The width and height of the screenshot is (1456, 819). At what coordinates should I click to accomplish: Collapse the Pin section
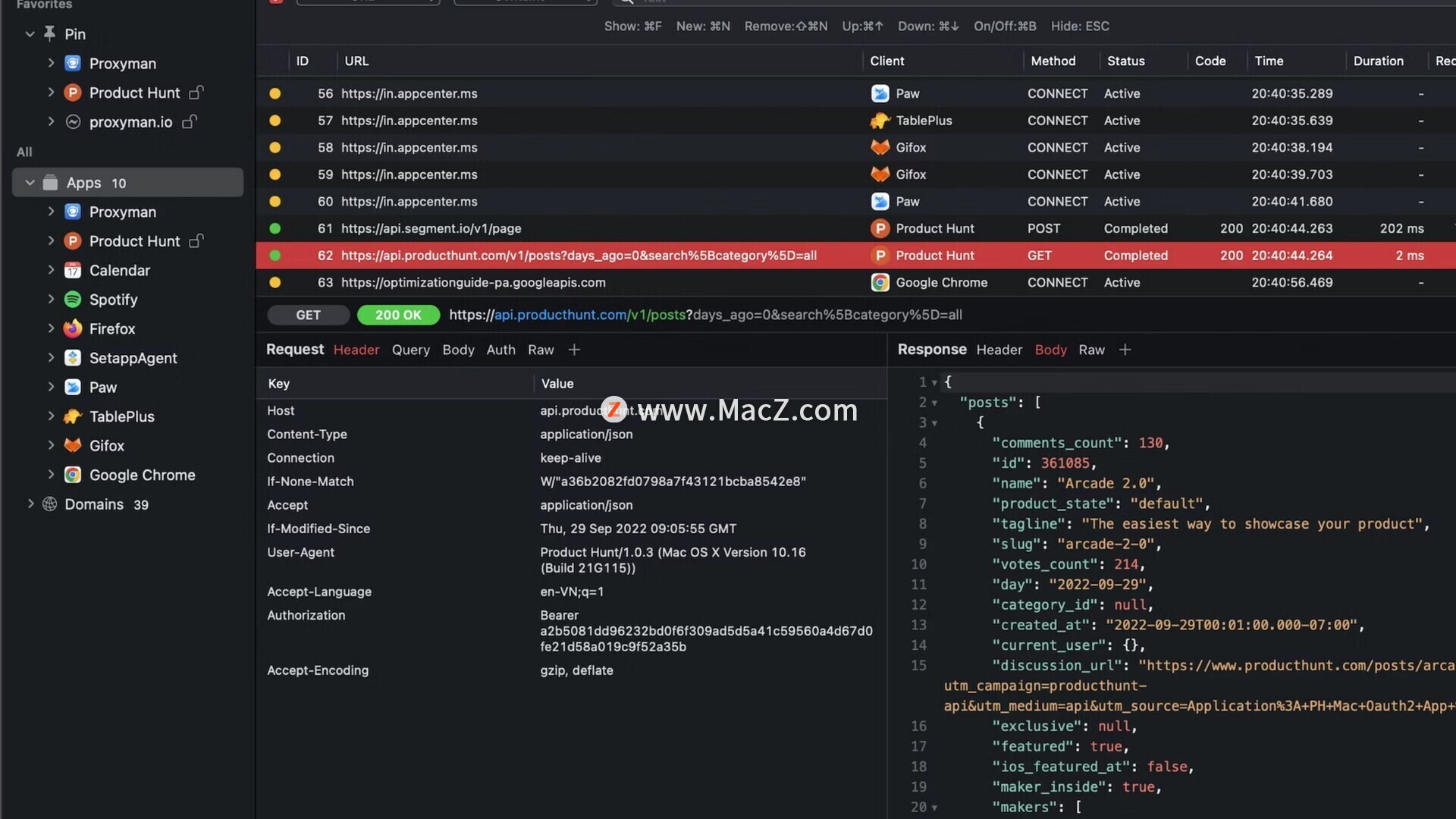[x=30, y=34]
